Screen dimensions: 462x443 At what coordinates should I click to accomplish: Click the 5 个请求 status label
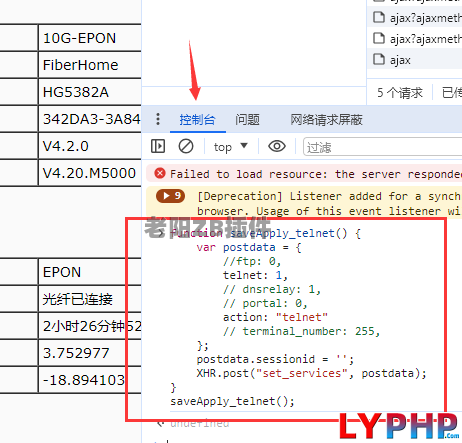(400, 92)
